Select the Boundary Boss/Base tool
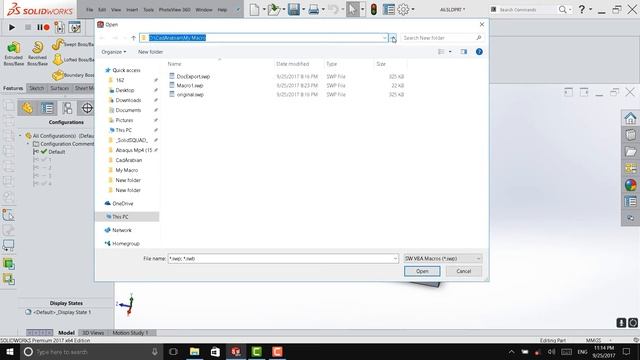 (73, 75)
